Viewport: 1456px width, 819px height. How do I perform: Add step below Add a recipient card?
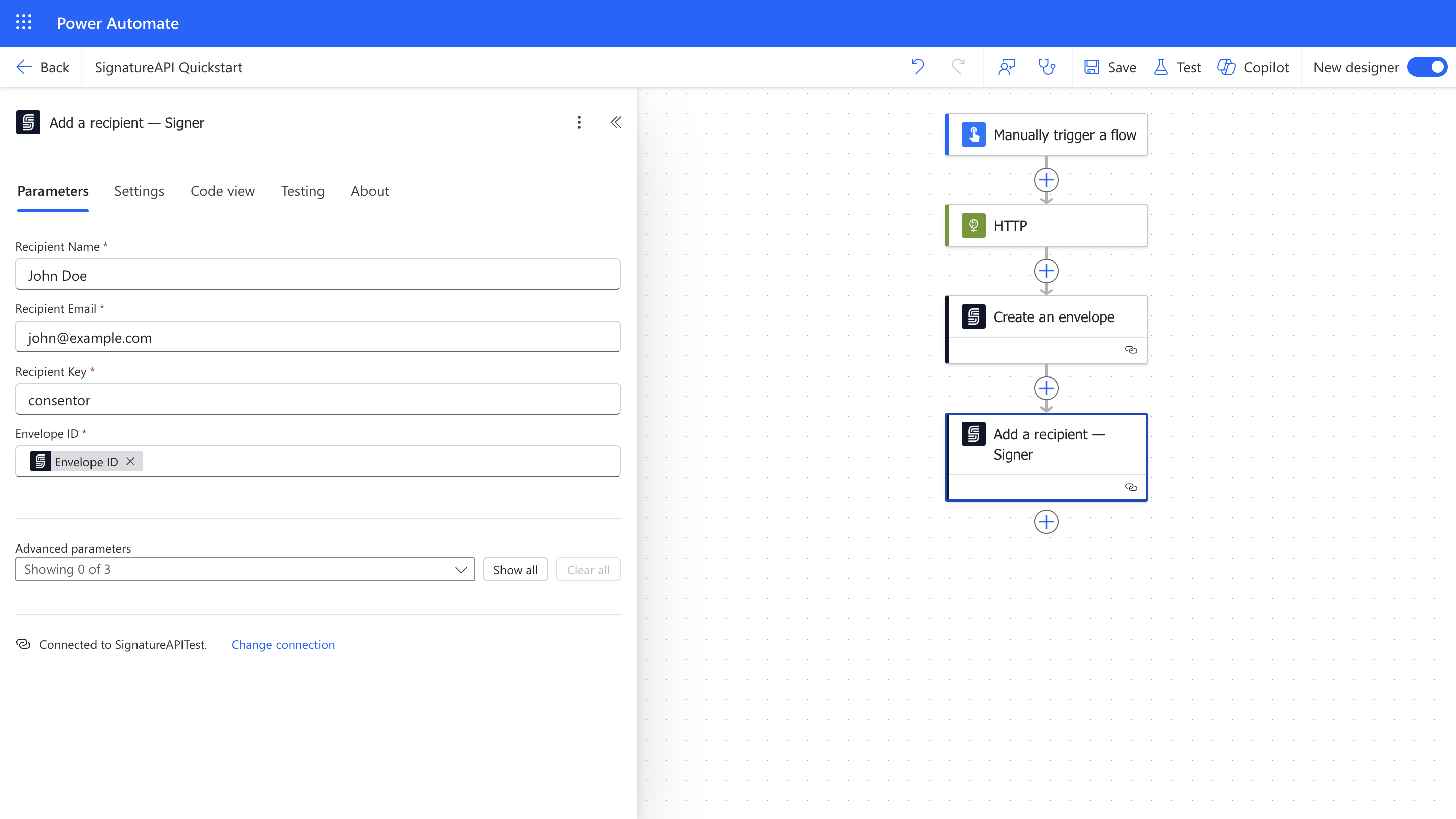click(x=1046, y=522)
